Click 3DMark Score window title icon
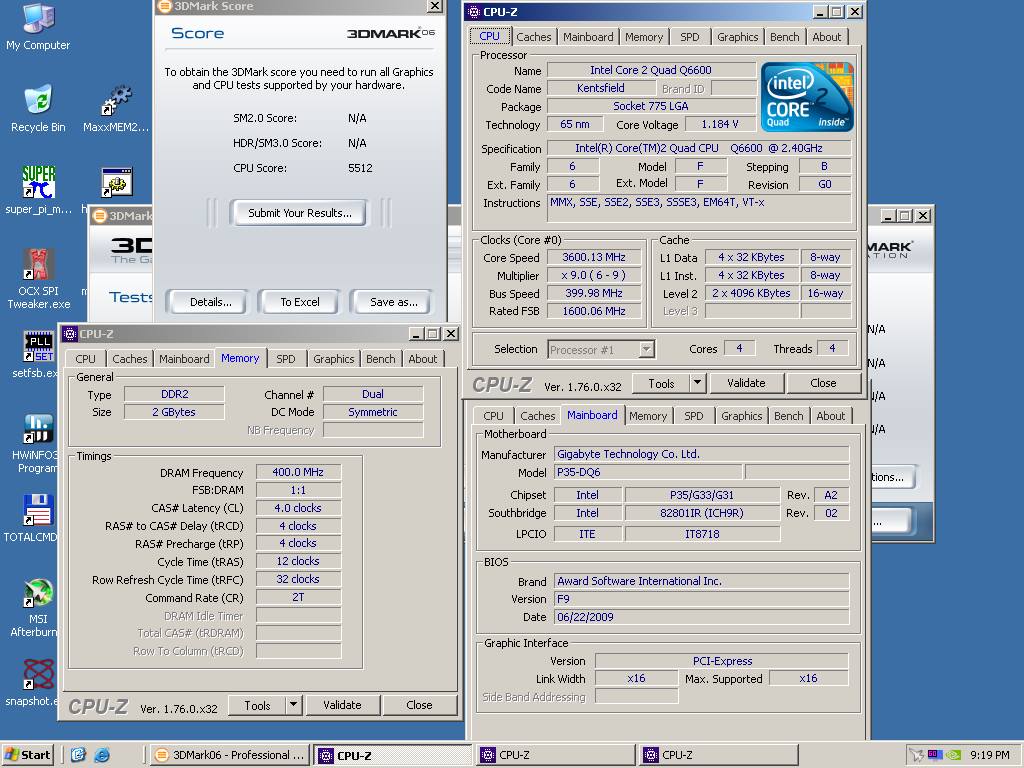 165,7
